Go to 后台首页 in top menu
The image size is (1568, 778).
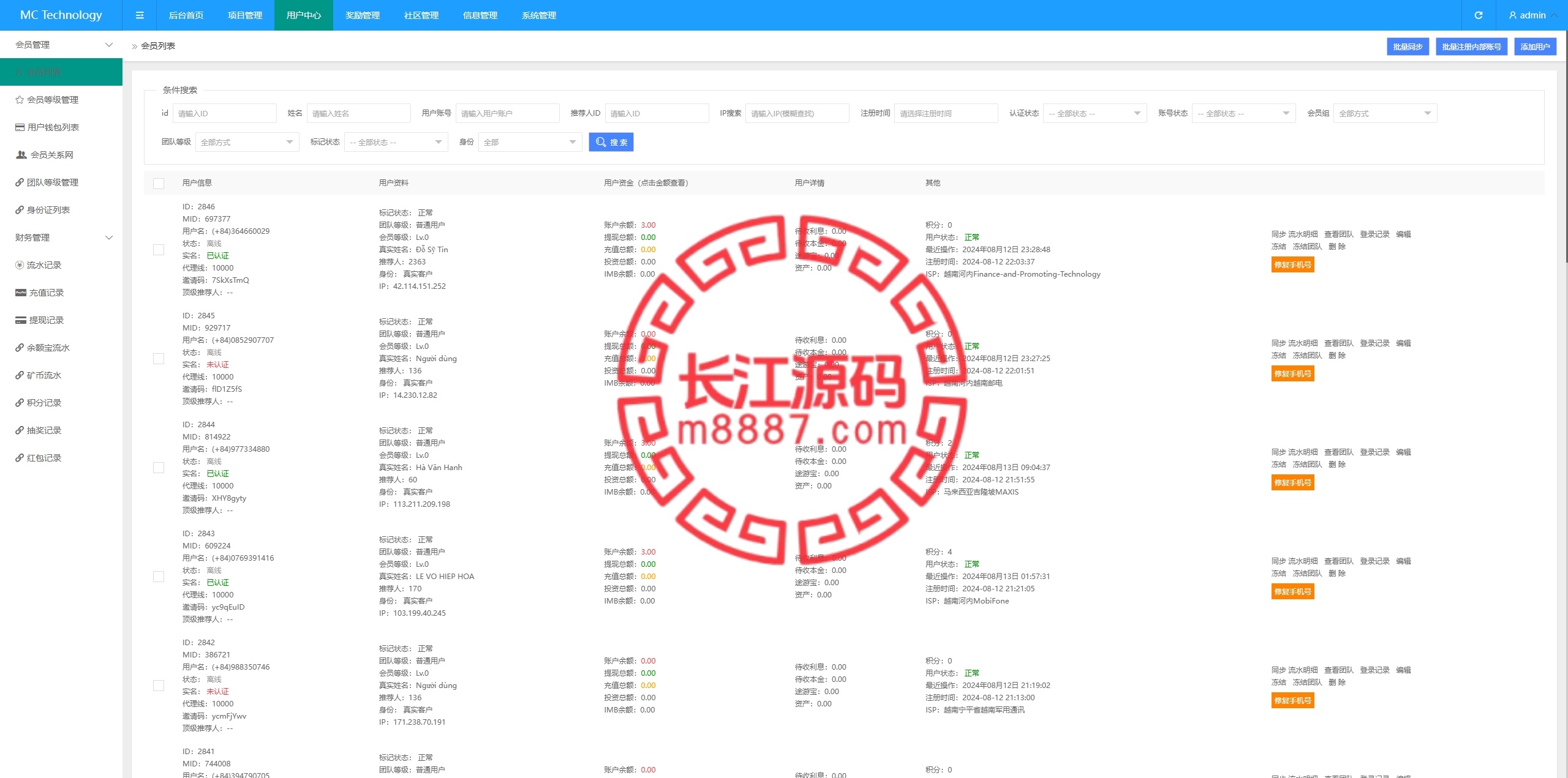coord(186,15)
